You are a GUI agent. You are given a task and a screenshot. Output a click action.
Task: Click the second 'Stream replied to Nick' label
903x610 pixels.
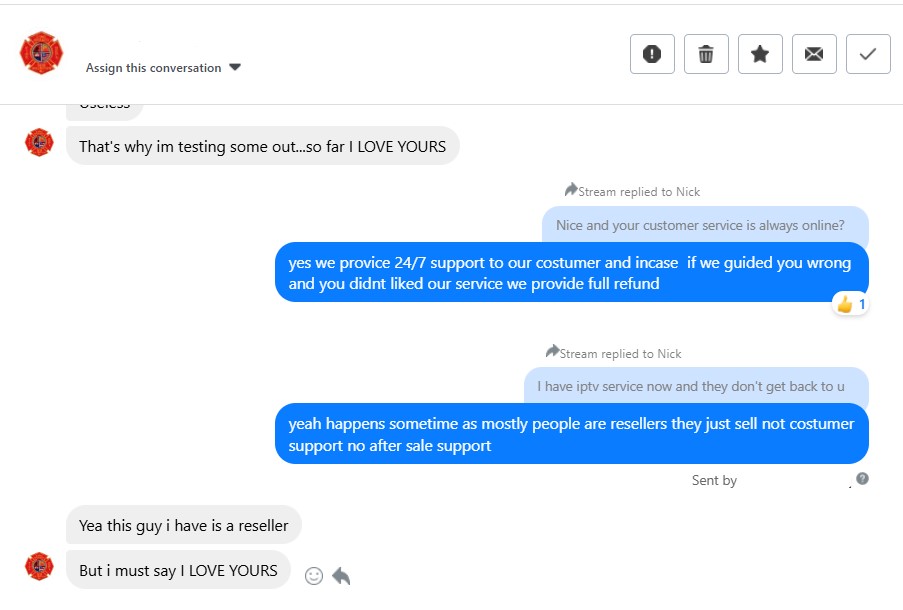[x=614, y=353]
